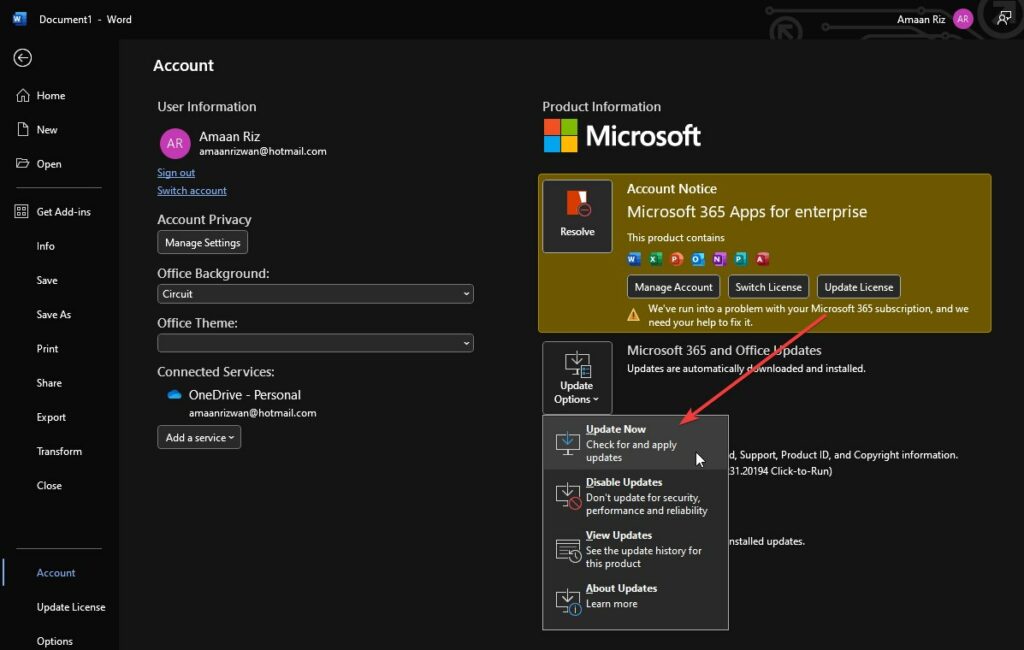Open Update License in the sidebar
Screen dimensions: 1024x650
pyautogui.click(x=71, y=607)
